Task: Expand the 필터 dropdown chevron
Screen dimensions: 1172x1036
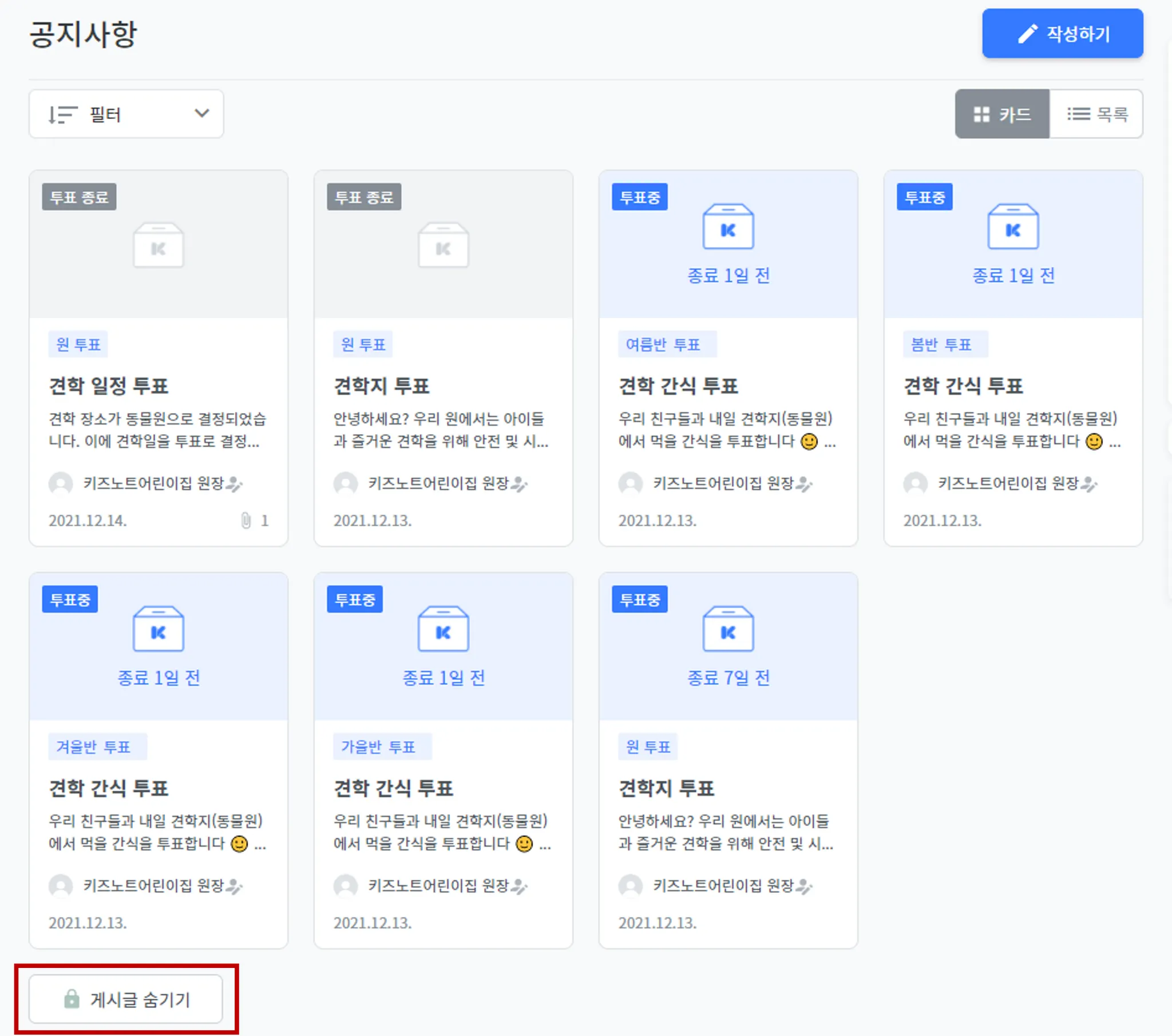Action: point(202,113)
